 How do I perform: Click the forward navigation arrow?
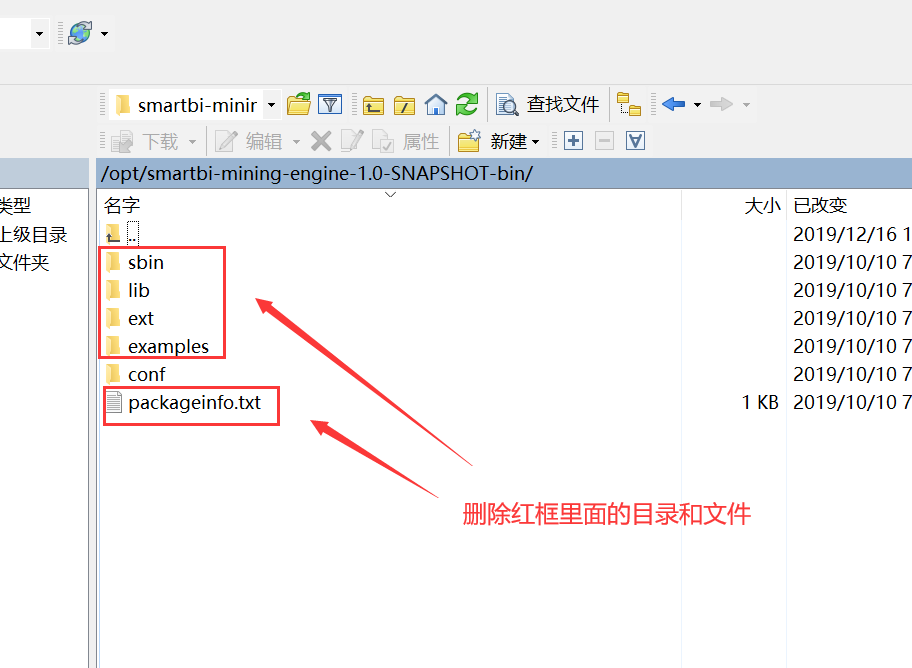[x=722, y=105]
